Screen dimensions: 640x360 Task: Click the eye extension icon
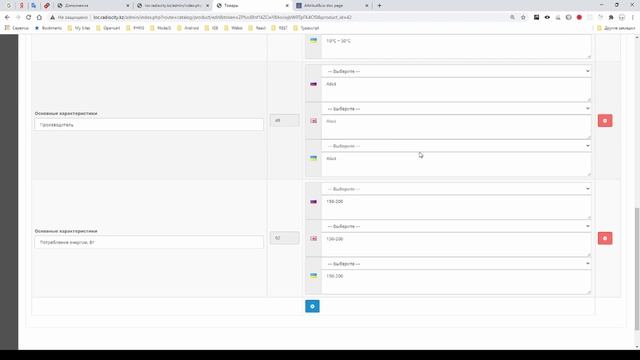tap(547, 17)
